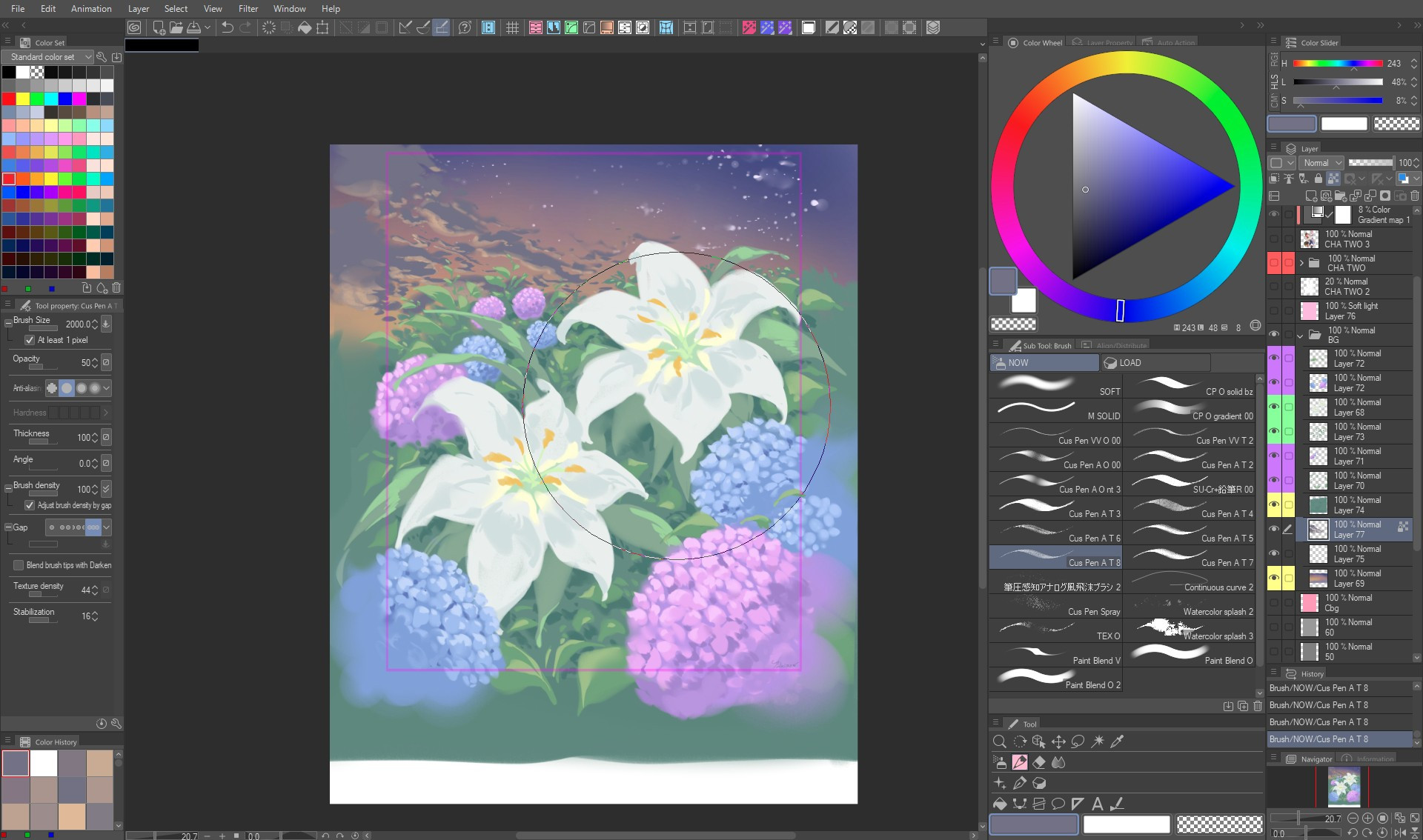Select the Blend tool droplets icon
The image size is (1423, 840).
(x=1058, y=762)
